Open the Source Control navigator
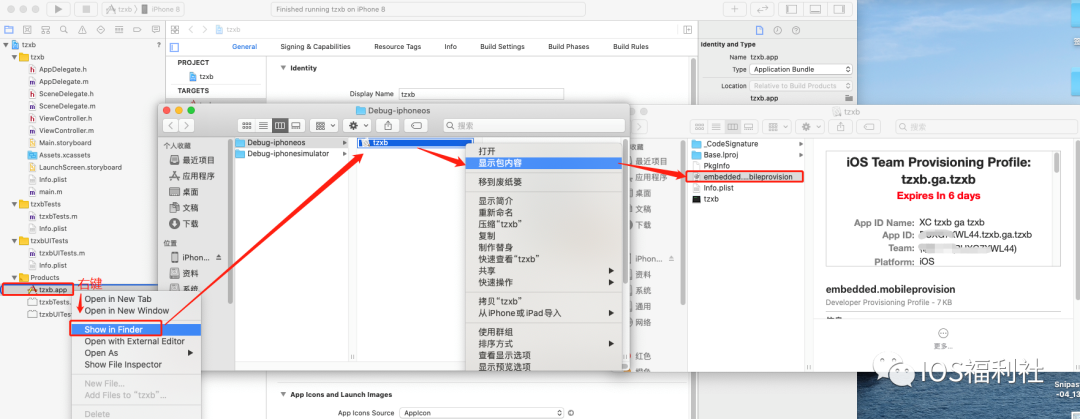This screenshot has width=1080, height=419. pos(27,30)
